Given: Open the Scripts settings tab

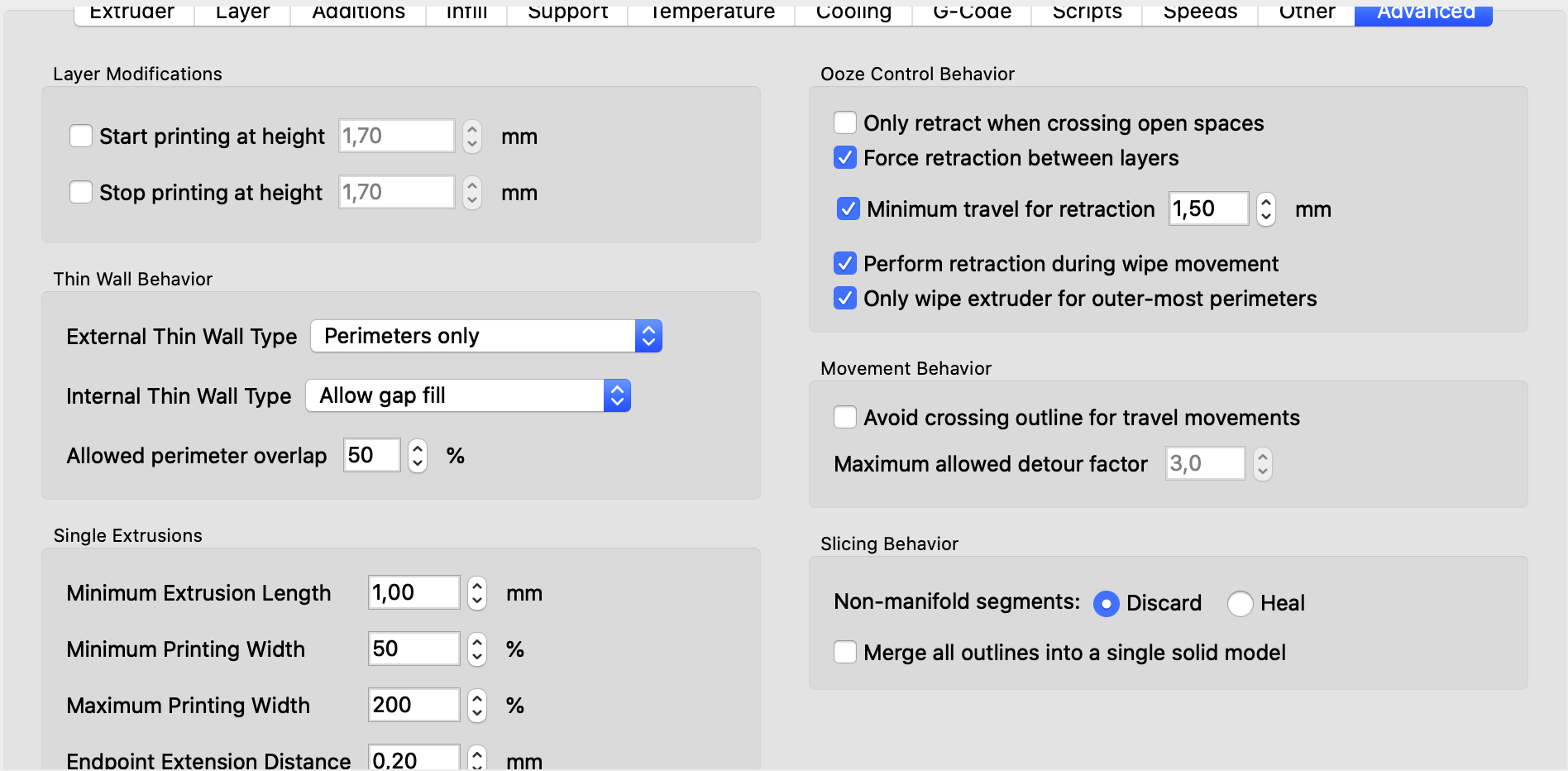Looking at the screenshot, I should click(x=1087, y=13).
